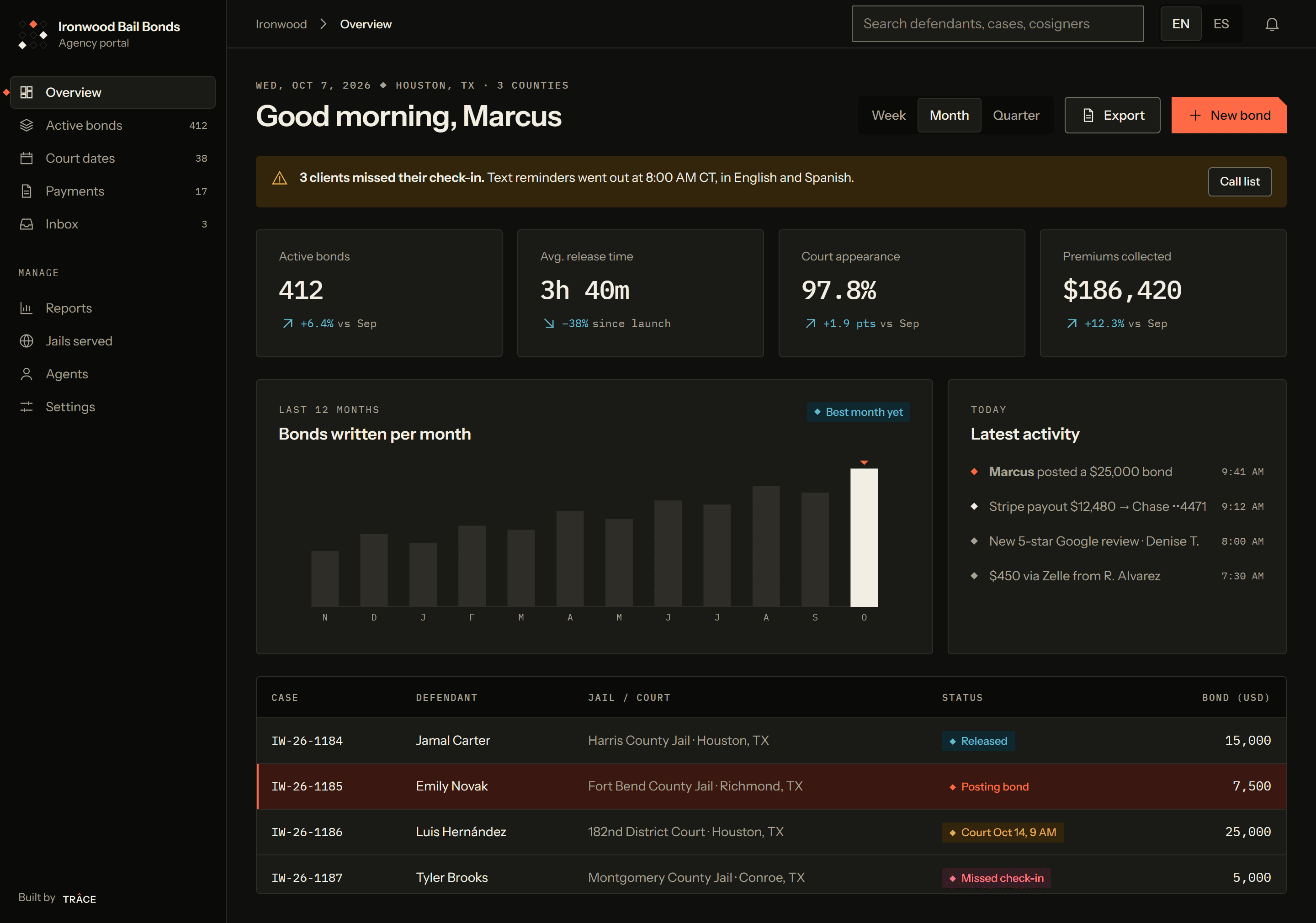Click the Settings sliders icon
The image size is (1316, 923).
27,407
